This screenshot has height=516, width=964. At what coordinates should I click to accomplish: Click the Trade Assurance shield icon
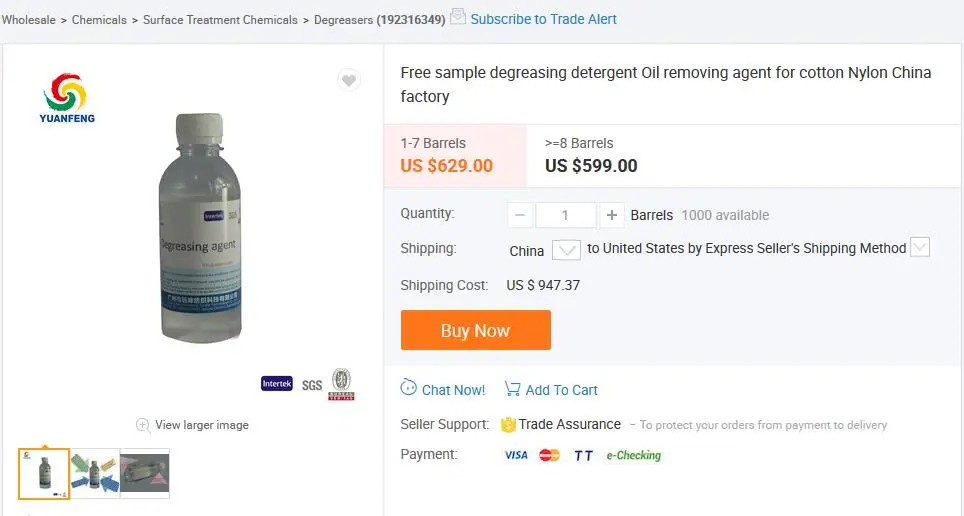508,424
